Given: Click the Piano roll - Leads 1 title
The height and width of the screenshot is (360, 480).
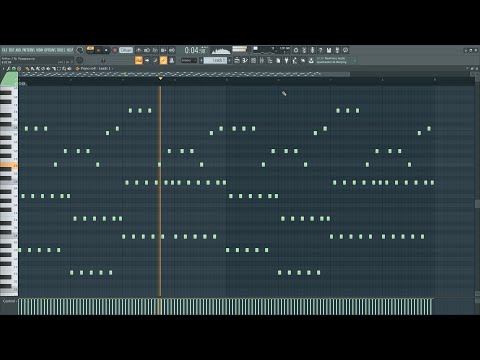Looking at the screenshot, I should click(95, 68).
